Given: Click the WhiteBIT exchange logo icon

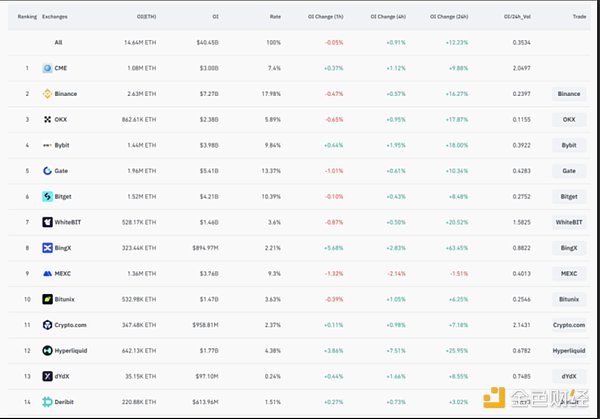Looking at the screenshot, I should (47, 222).
